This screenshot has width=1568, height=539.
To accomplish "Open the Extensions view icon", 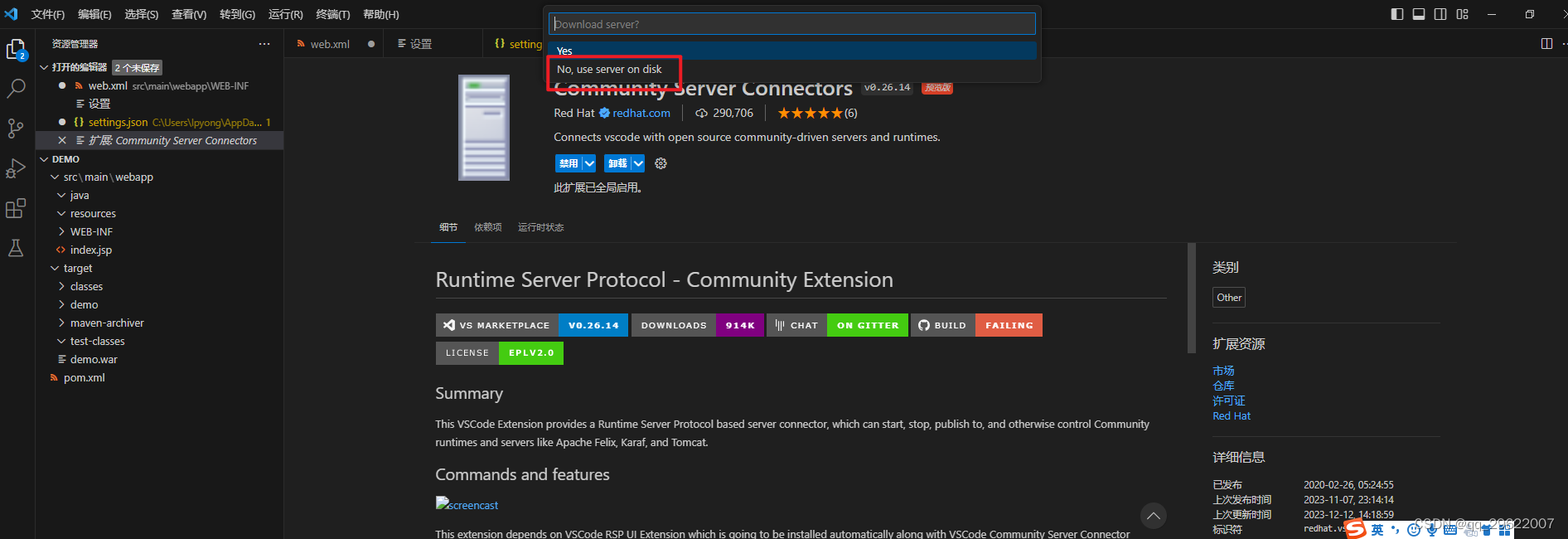I will (x=16, y=208).
